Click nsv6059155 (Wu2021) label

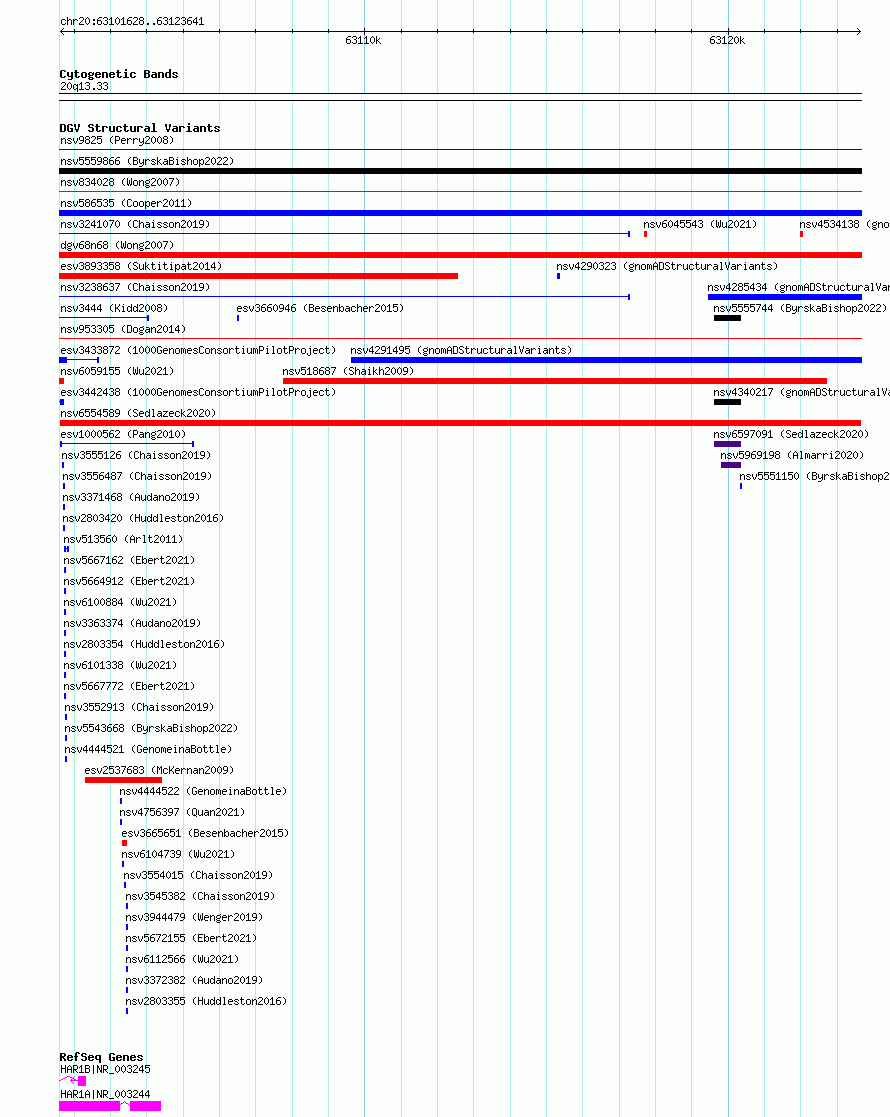[117, 371]
